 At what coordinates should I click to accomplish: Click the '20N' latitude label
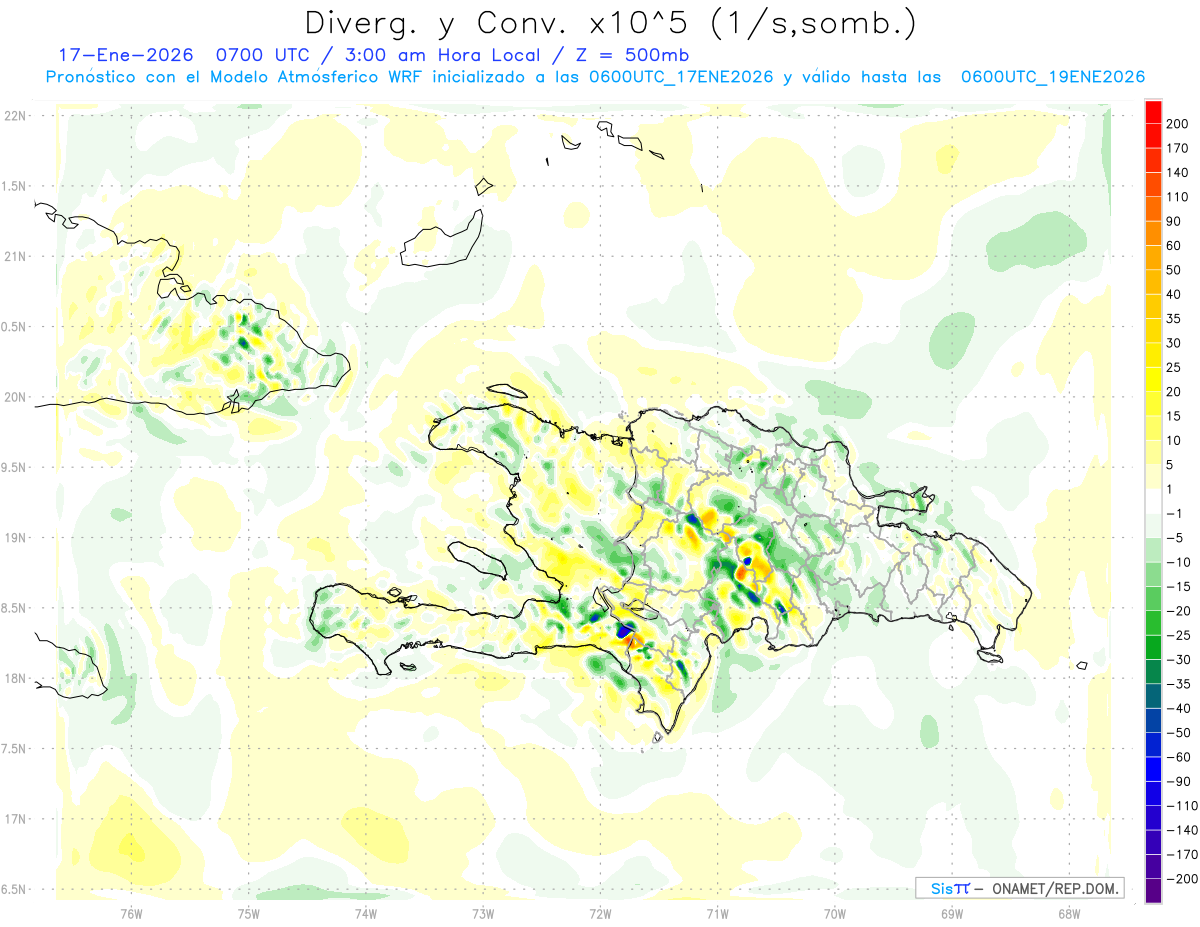[15, 397]
